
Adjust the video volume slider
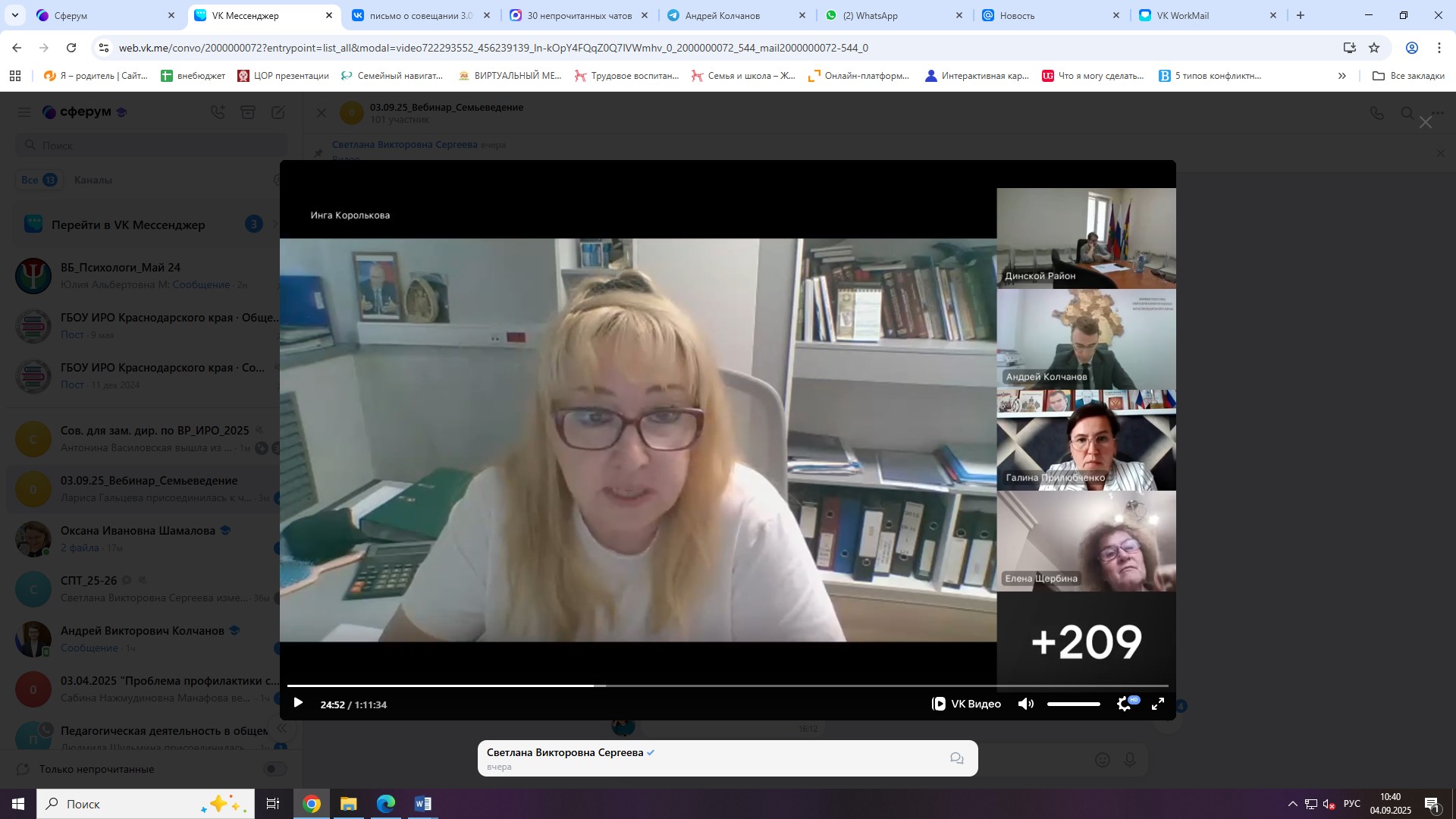coord(1073,704)
